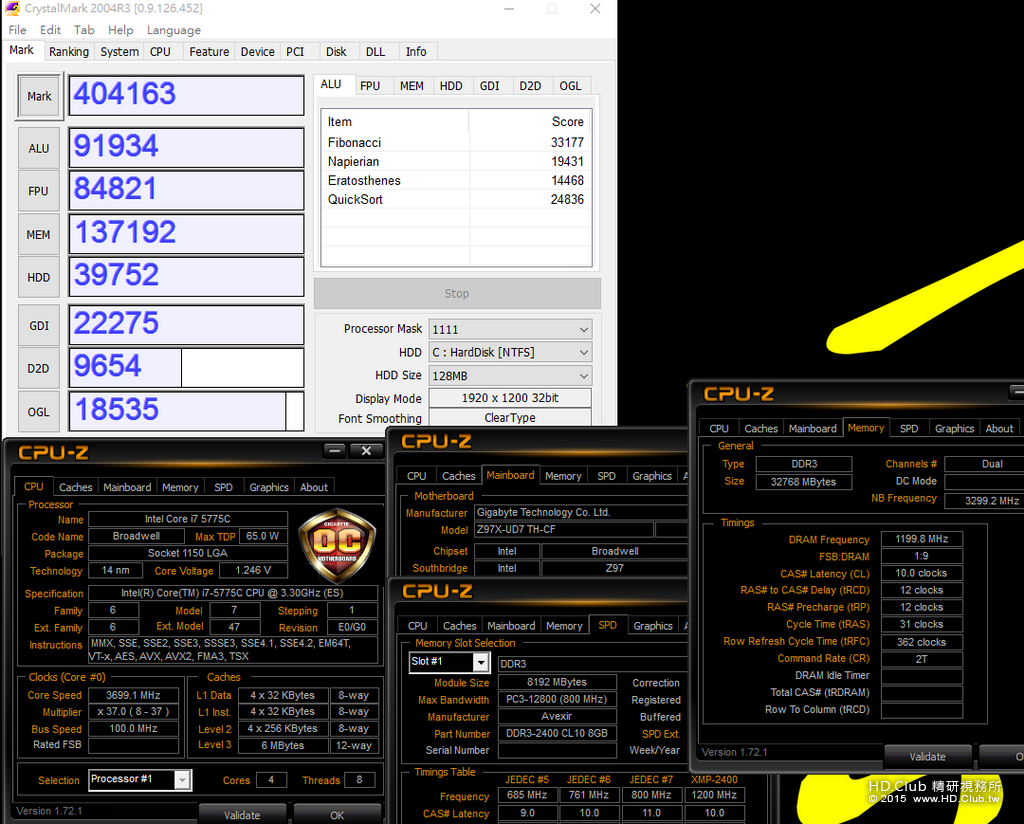Click the Z97X-UD7 TH-CF model field
This screenshot has height=824, width=1024.
(564, 530)
